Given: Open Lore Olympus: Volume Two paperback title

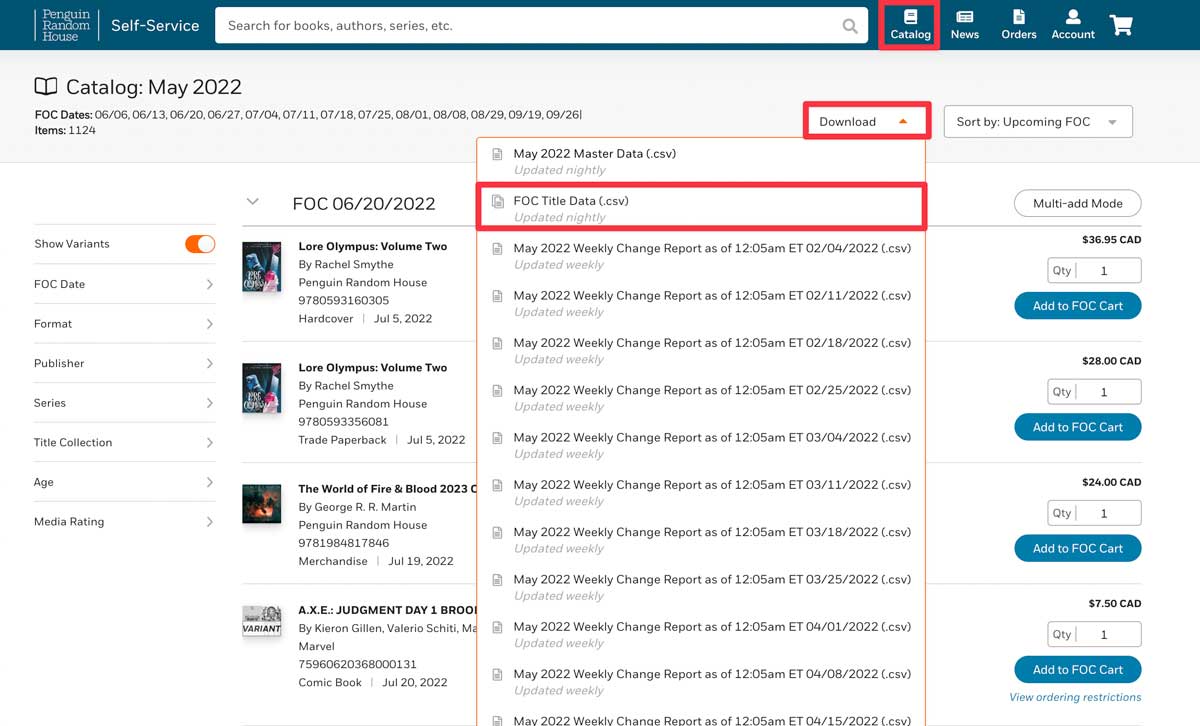Looking at the screenshot, I should (x=373, y=367).
